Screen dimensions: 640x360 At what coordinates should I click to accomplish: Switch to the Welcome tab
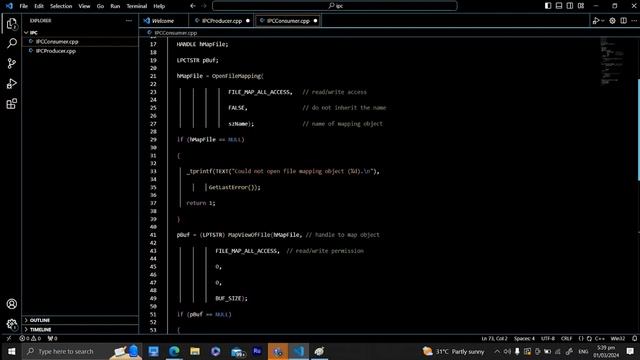tap(163, 21)
